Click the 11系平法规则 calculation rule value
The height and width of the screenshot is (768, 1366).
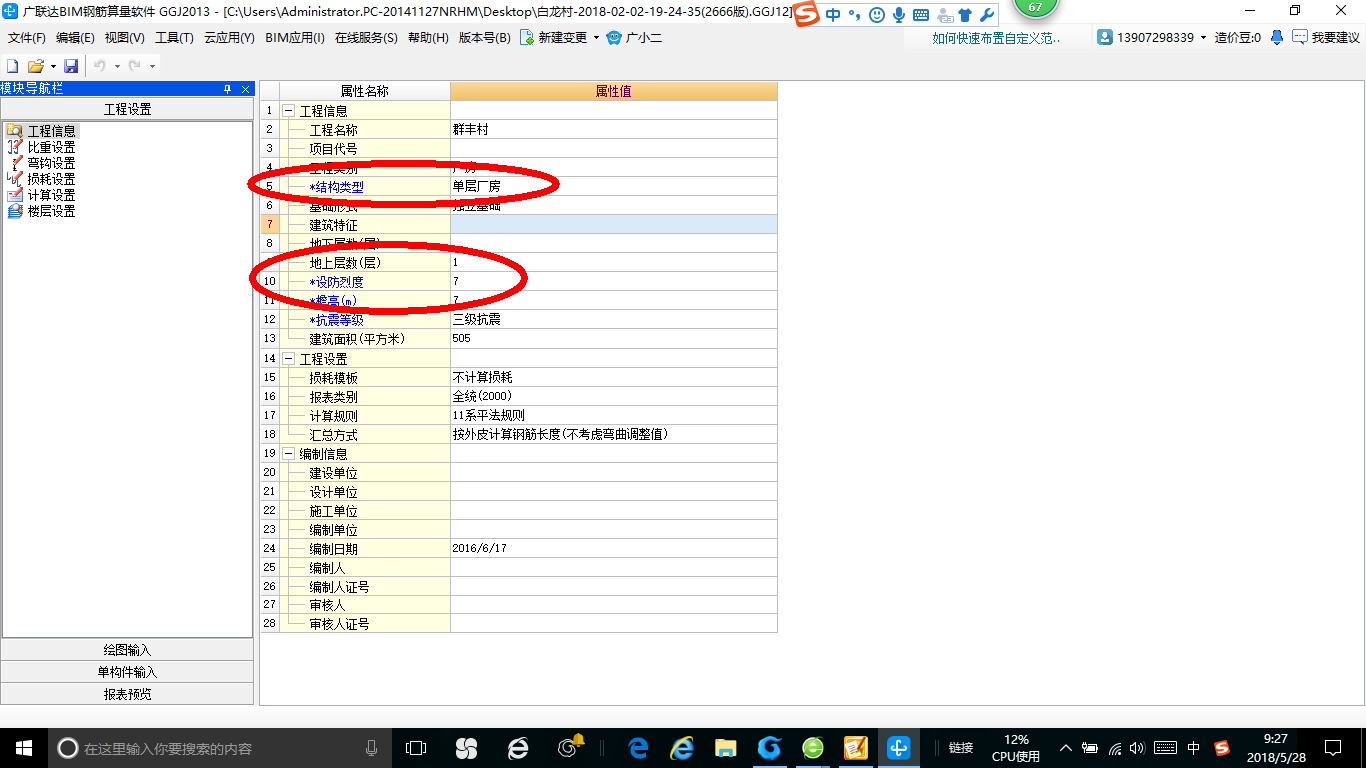coord(613,415)
